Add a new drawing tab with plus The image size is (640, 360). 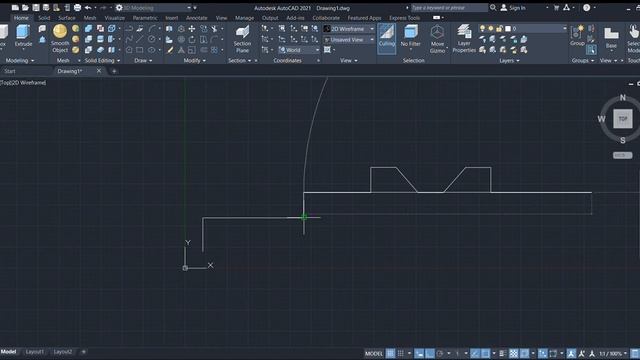tap(114, 71)
